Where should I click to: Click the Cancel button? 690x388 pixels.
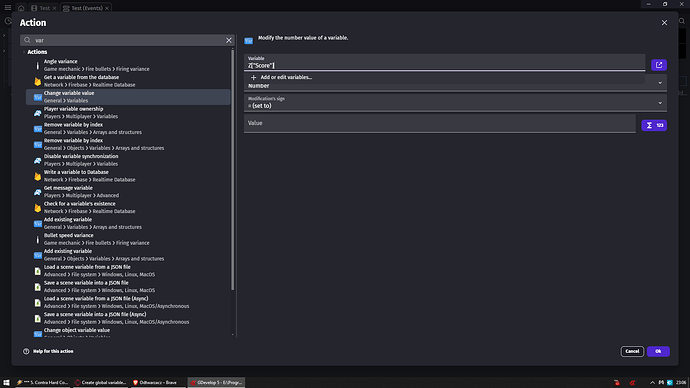(x=632, y=351)
